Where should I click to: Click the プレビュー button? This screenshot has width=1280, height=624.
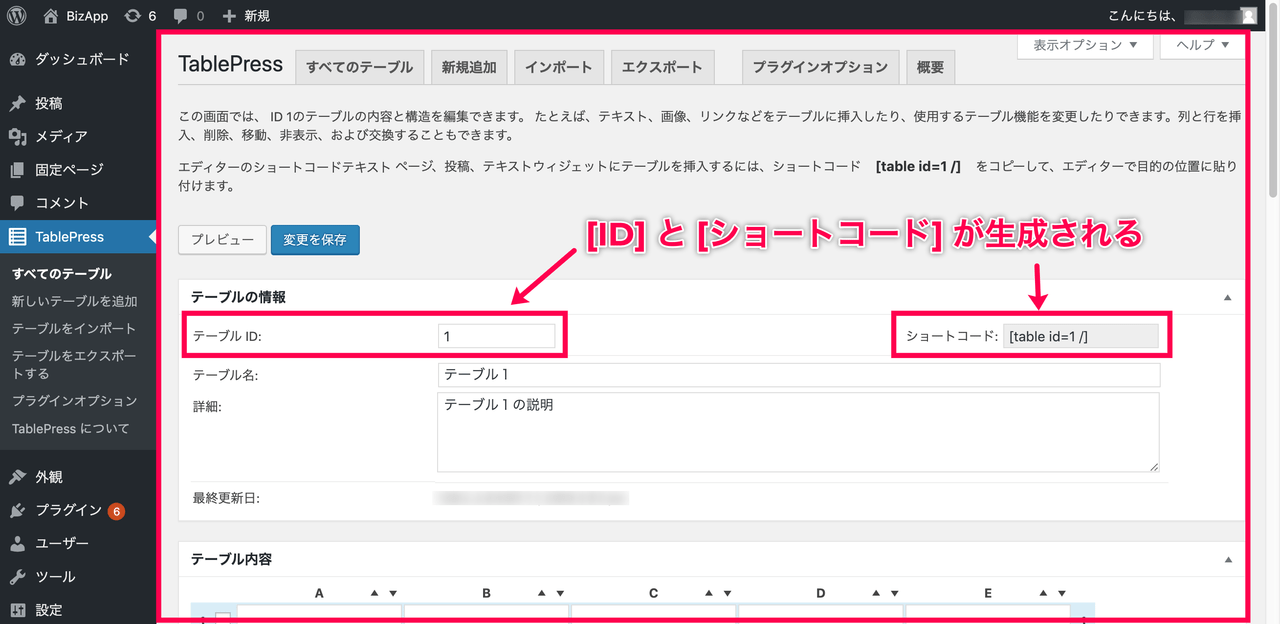pos(222,240)
